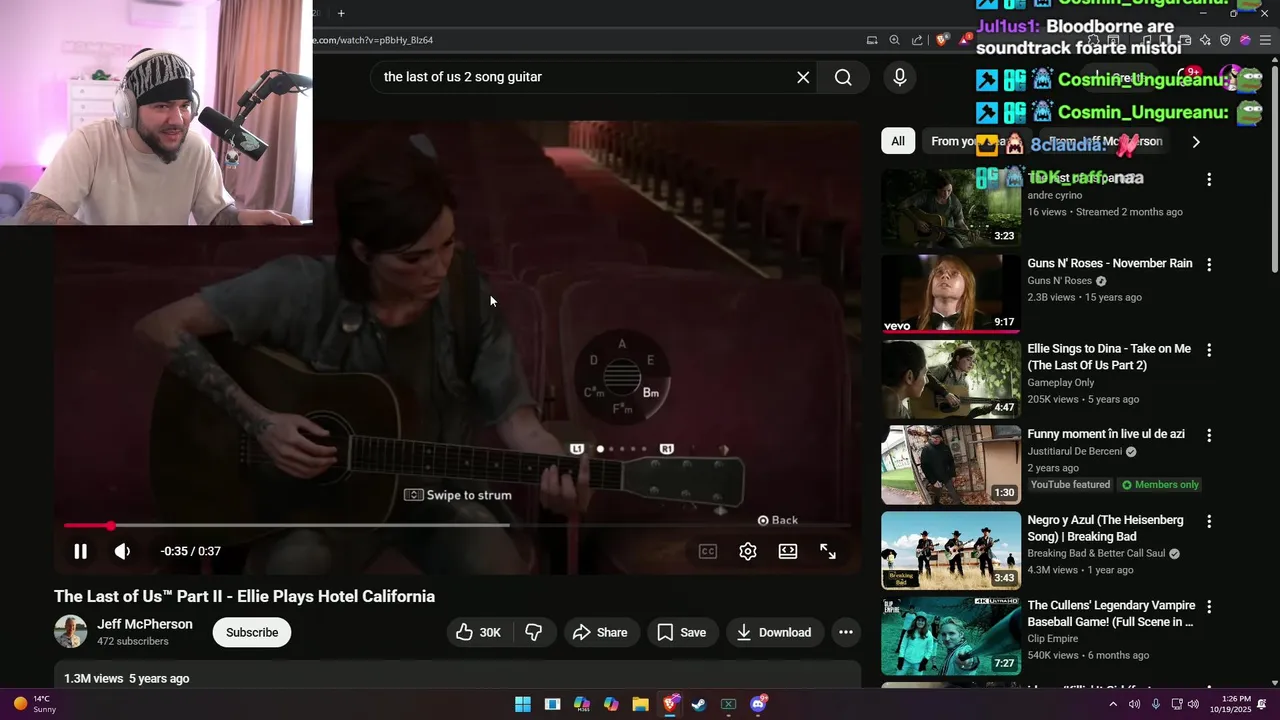Open the Brave Shields lion icon
The image size is (1280, 720).
942,40
